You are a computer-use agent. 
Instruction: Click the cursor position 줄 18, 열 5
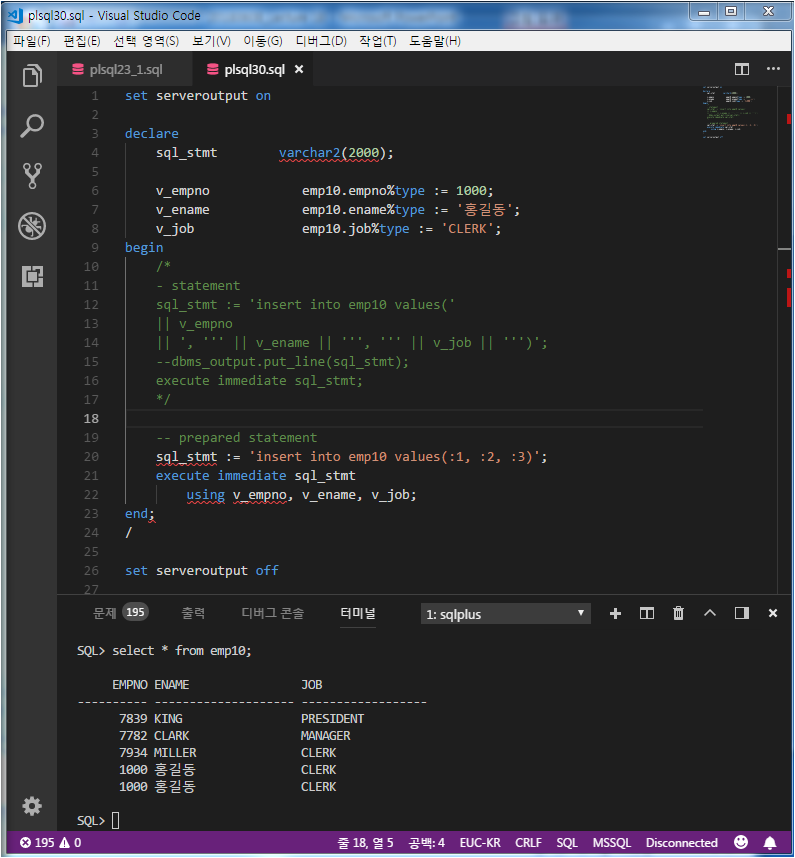[365, 843]
